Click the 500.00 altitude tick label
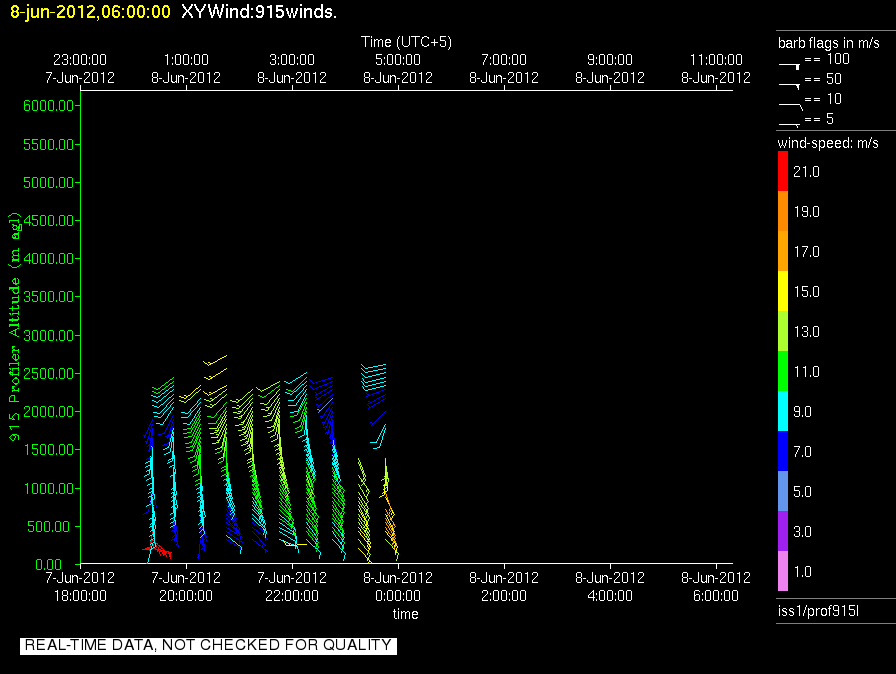 pyautogui.click(x=51, y=527)
